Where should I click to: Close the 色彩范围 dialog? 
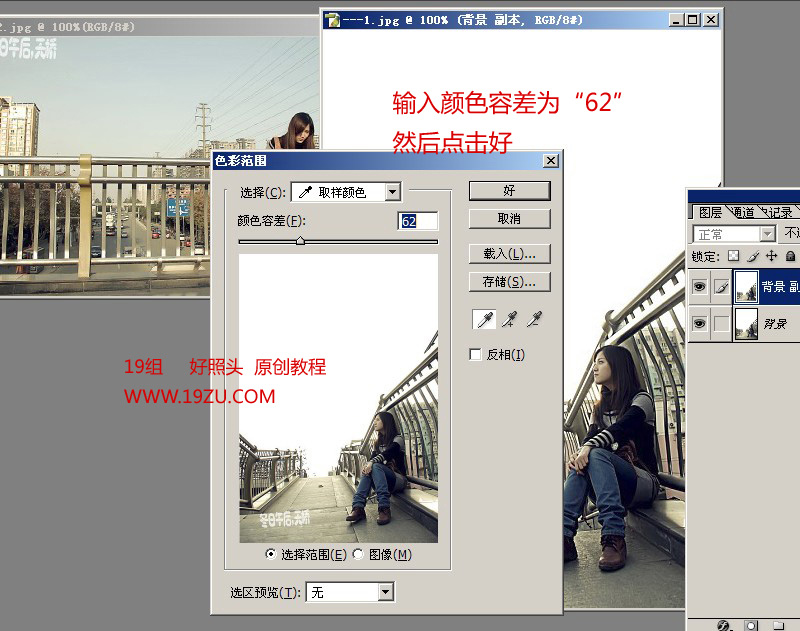(551, 161)
